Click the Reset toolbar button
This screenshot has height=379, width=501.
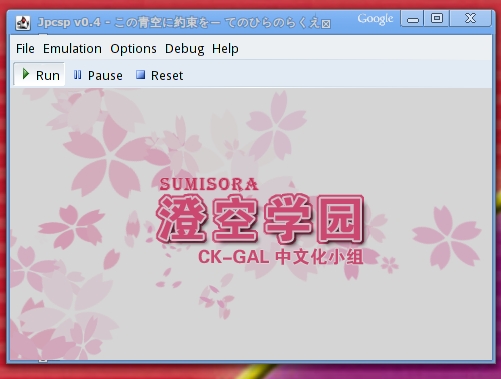pos(159,75)
